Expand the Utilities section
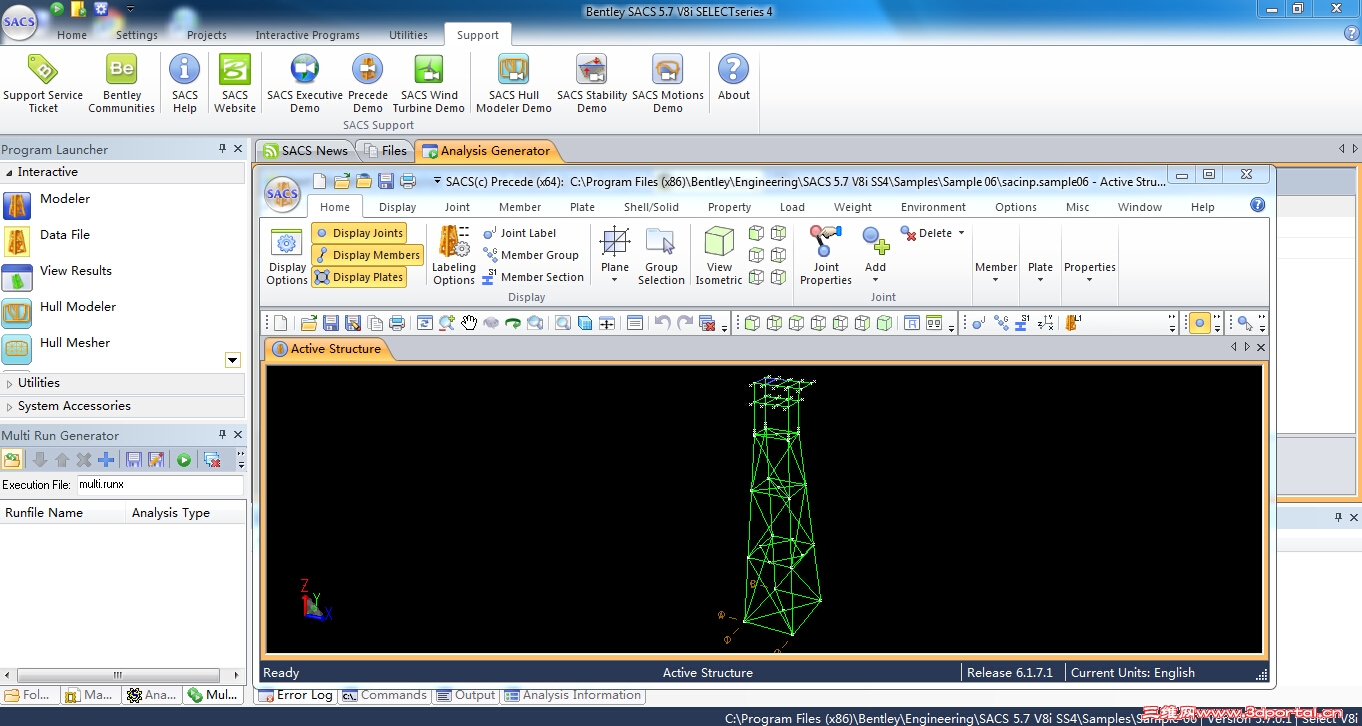The width and height of the screenshot is (1362, 726). [x=122, y=383]
